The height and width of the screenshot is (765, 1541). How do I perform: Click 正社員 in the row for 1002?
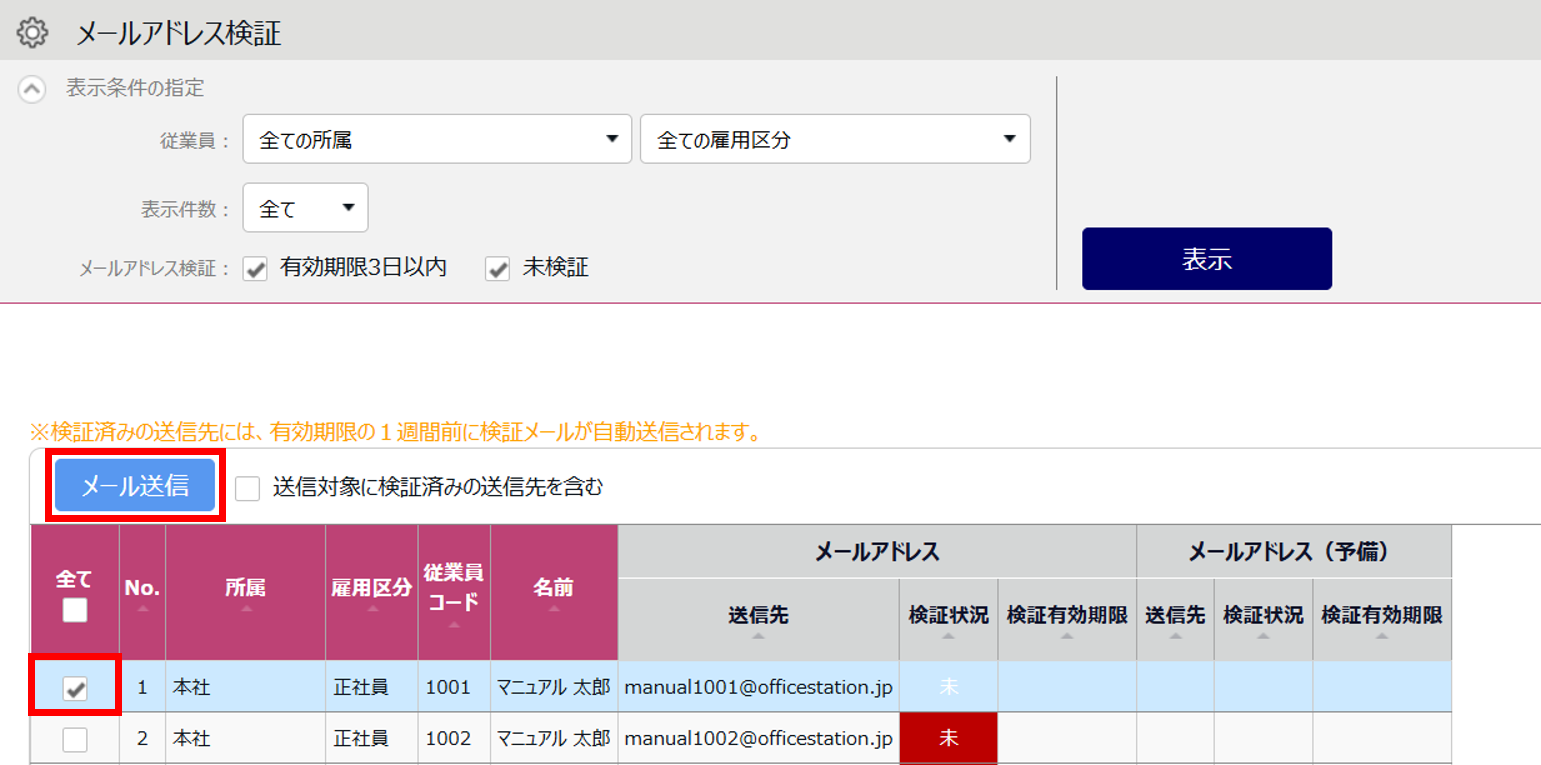tap(360, 739)
